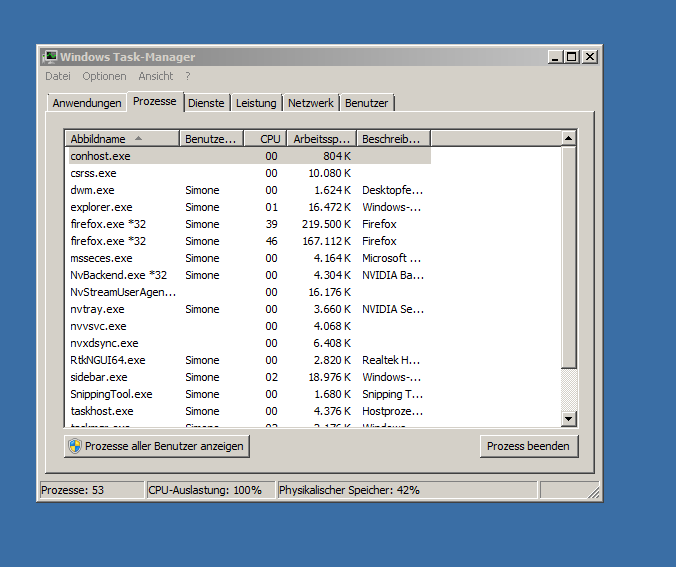Select the NvBackend.exe *32 process

pos(250,275)
